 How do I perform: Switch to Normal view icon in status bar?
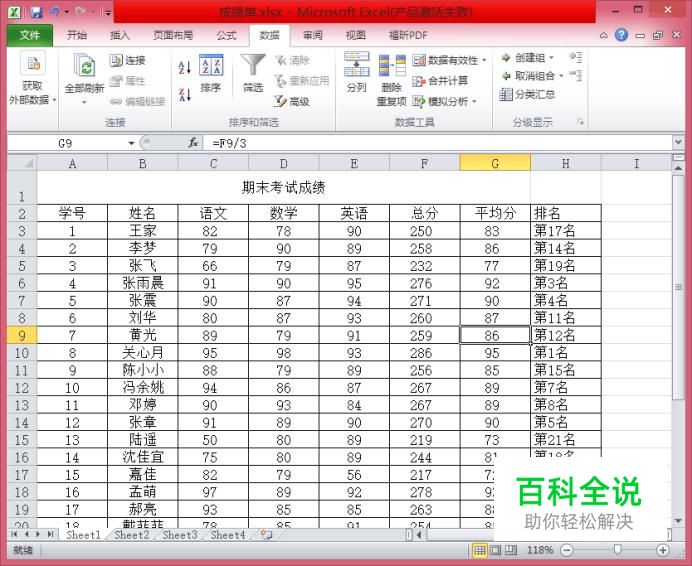point(480,550)
